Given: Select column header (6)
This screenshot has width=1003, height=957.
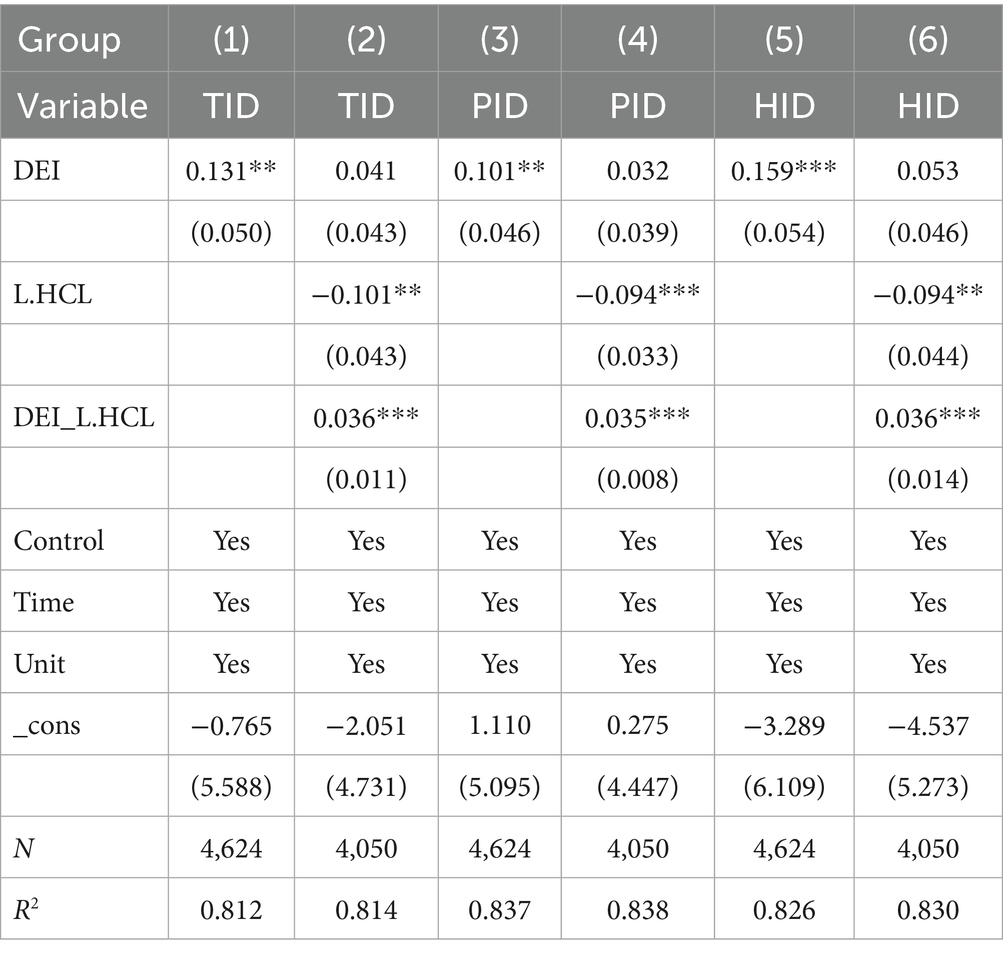Looking at the screenshot, I should pyautogui.click(x=928, y=40).
